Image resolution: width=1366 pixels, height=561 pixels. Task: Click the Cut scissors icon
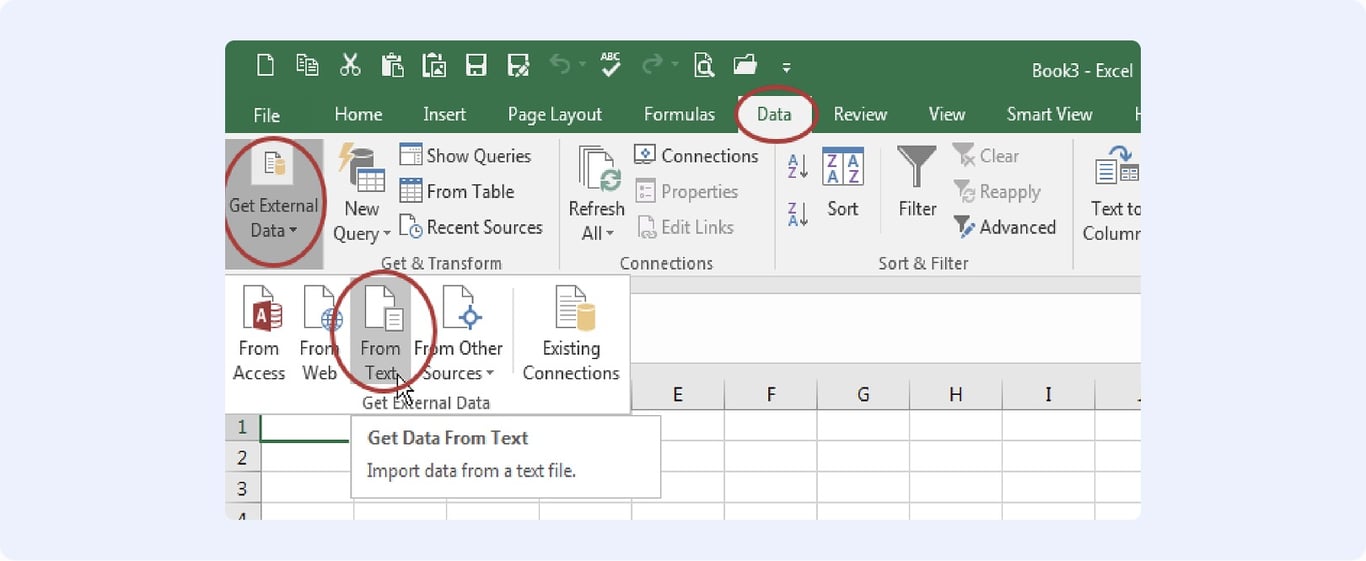[350, 65]
